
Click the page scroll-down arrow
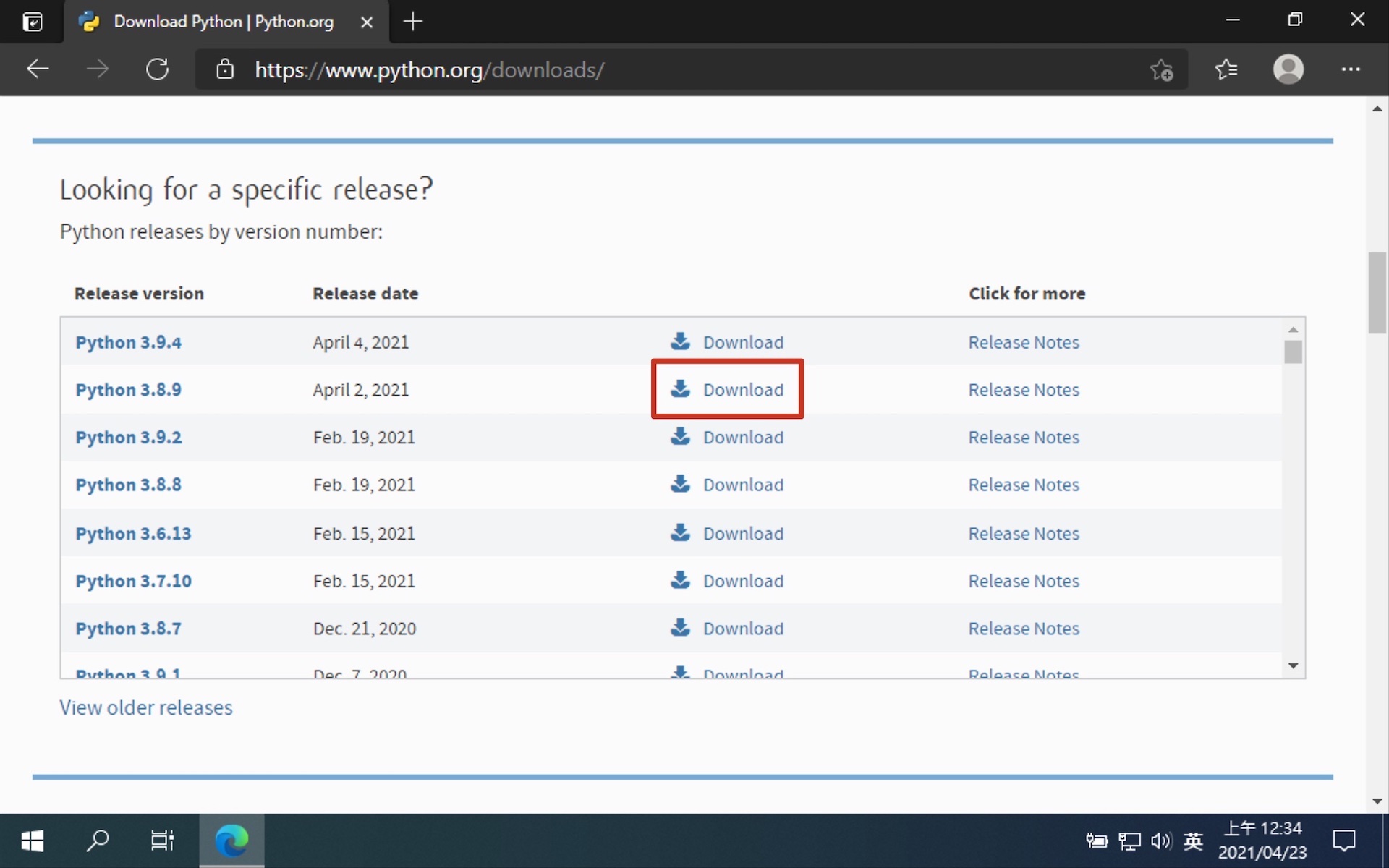[1377, 801]
